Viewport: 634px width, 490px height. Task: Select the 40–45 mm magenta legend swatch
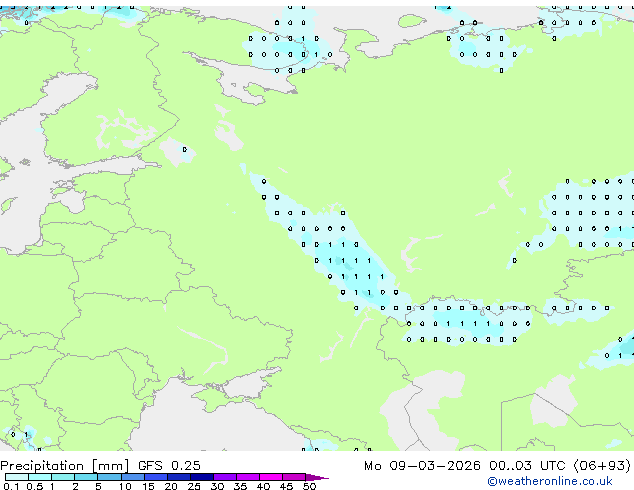[x=271, y=477]
